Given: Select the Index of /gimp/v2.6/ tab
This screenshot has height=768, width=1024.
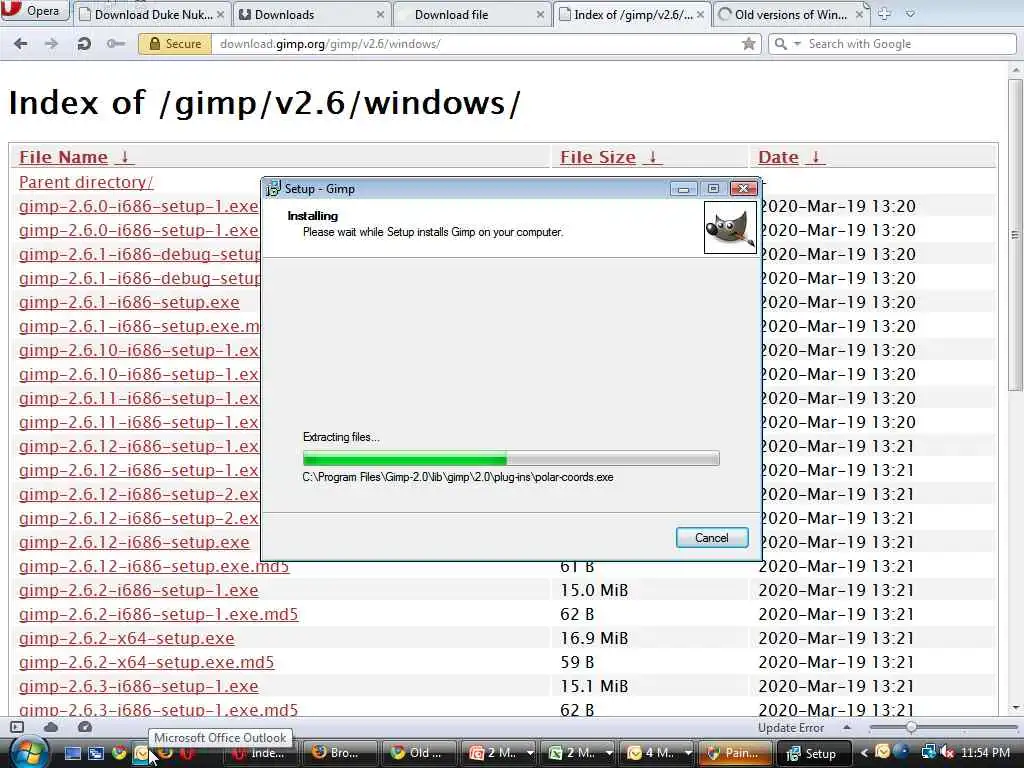Looking at the screenshot, I should pyautogui.click(x=630, y=14).
